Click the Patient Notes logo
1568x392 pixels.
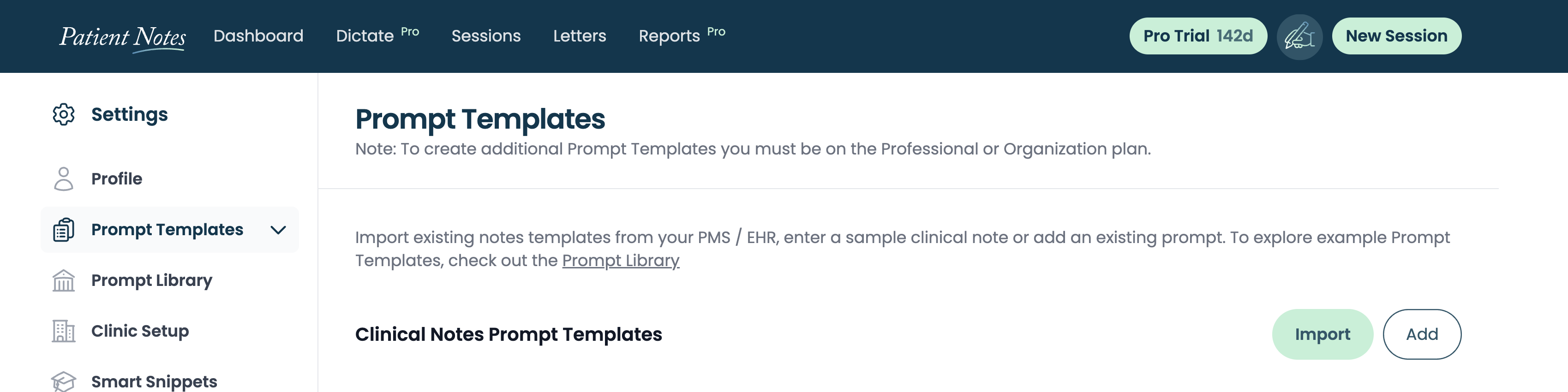click(x=122, y=38)
